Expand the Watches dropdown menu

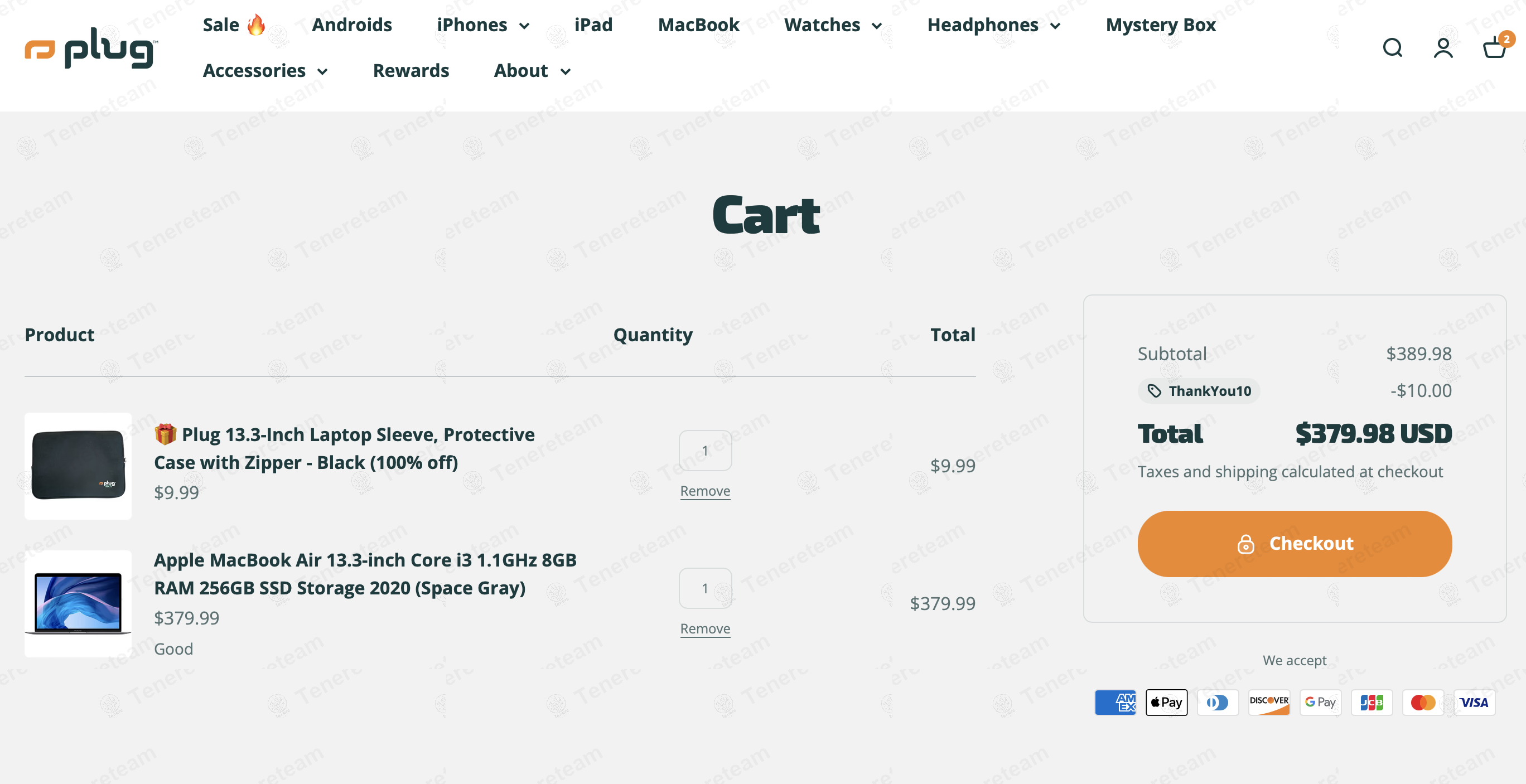click(x=832, y=25)
